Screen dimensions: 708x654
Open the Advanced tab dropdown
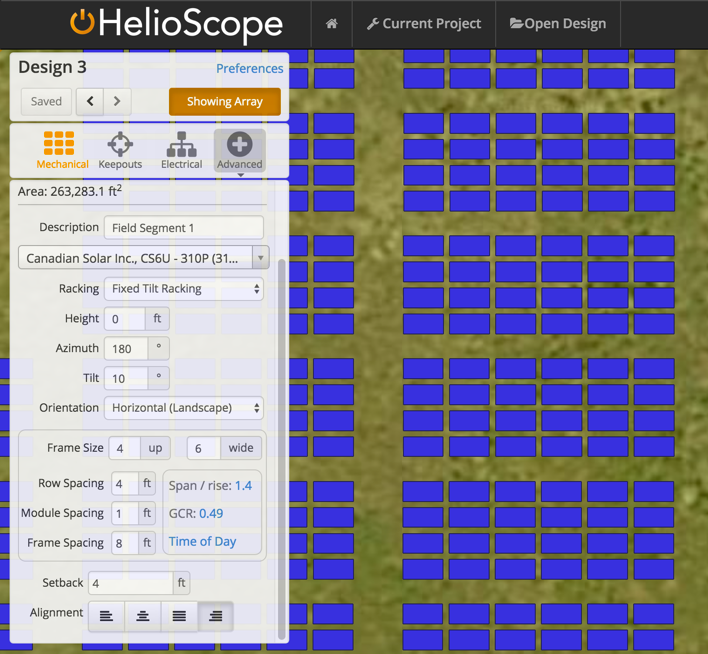coord(240,151)
